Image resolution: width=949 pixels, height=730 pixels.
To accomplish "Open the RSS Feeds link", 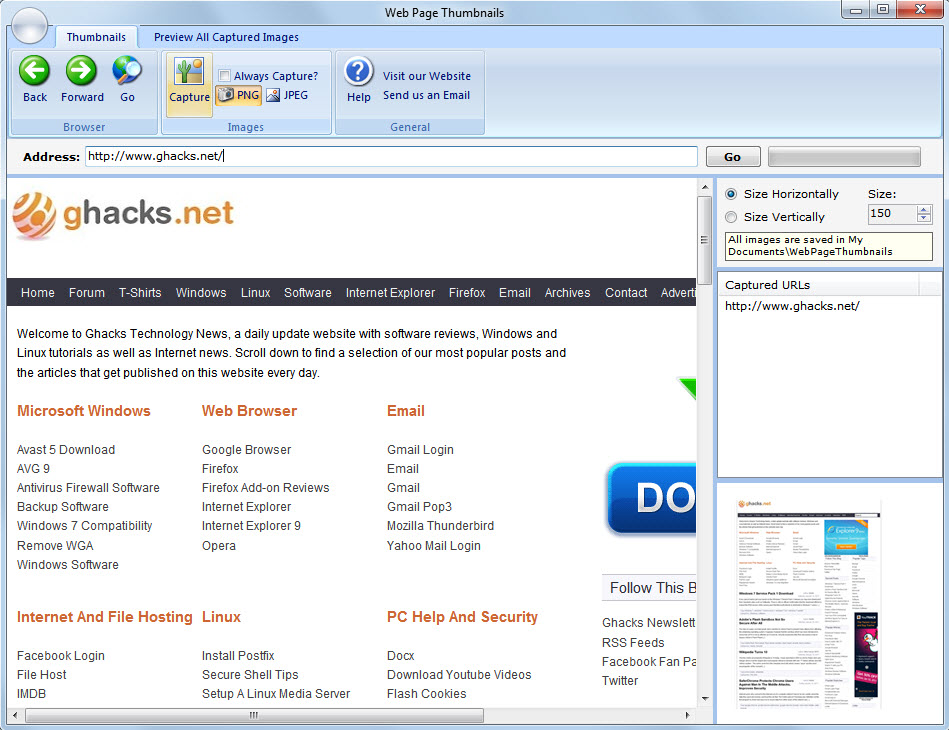I will pos(633,643).
